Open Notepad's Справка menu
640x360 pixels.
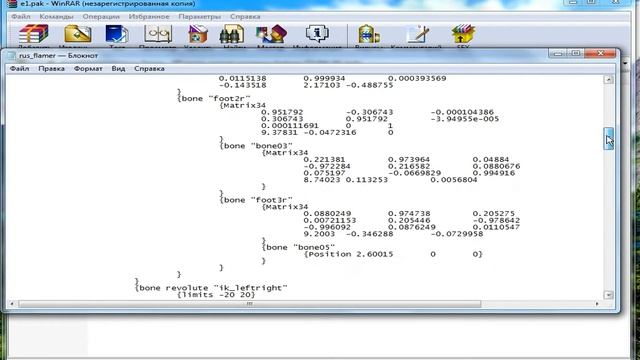[149, 69]
